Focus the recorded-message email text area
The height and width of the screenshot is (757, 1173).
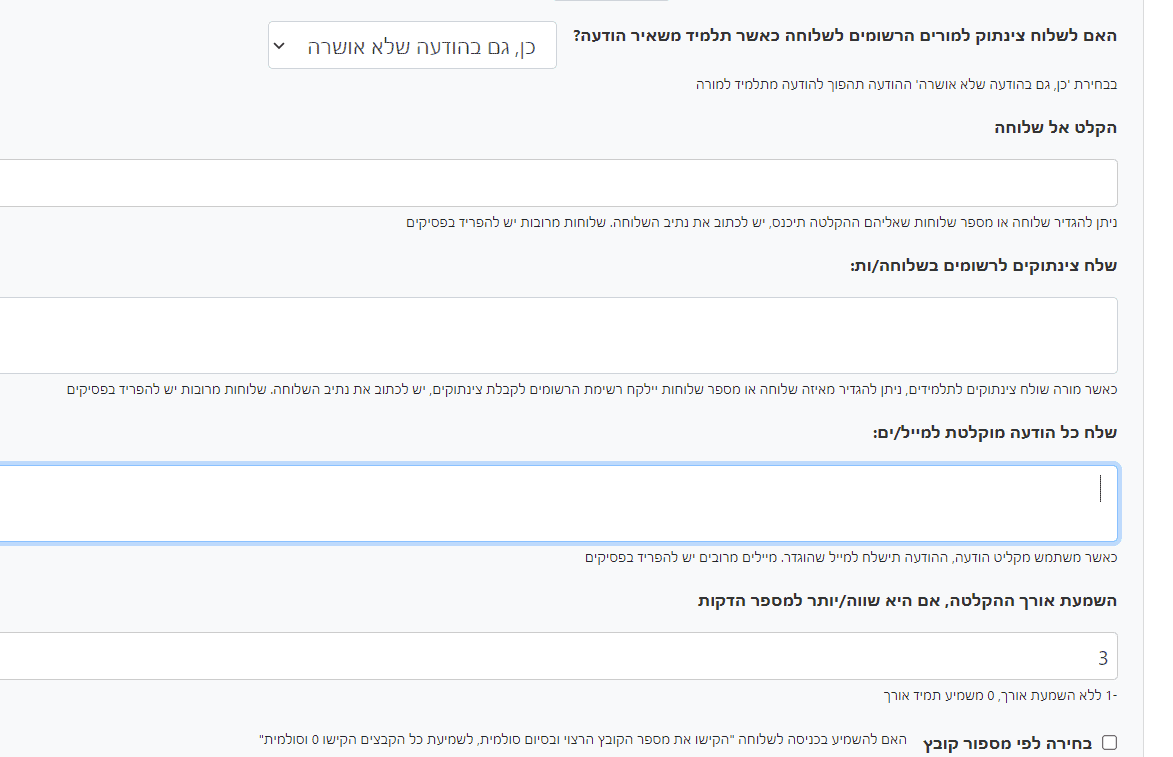coord(558,503)
